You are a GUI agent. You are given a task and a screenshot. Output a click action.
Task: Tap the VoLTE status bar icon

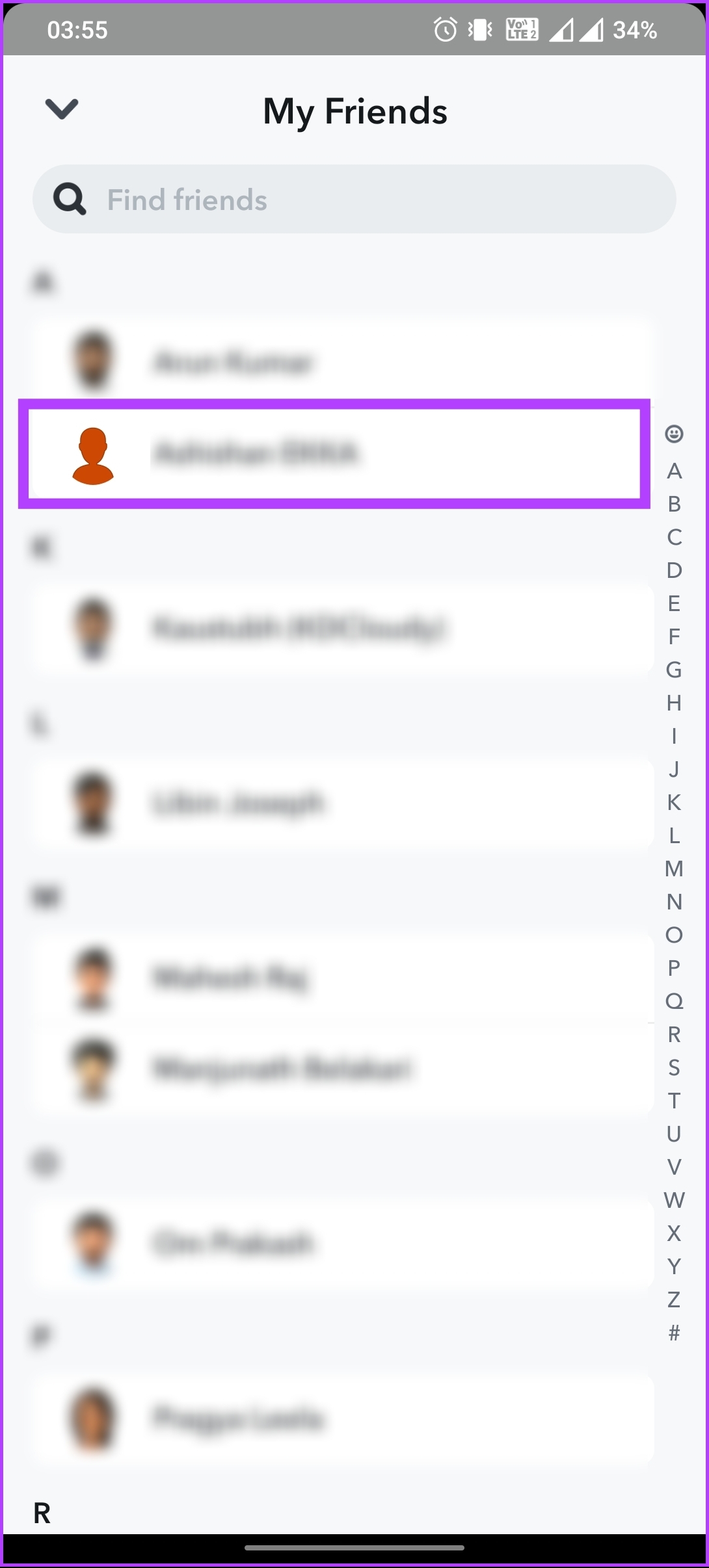point(522,30)
